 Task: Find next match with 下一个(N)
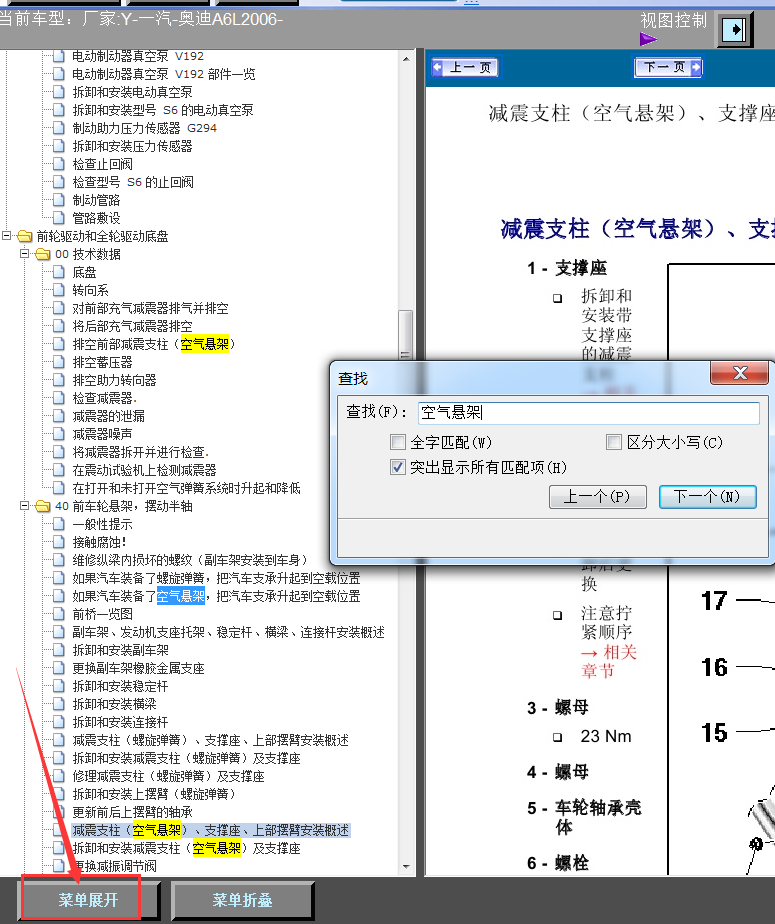tap(707, 497)
